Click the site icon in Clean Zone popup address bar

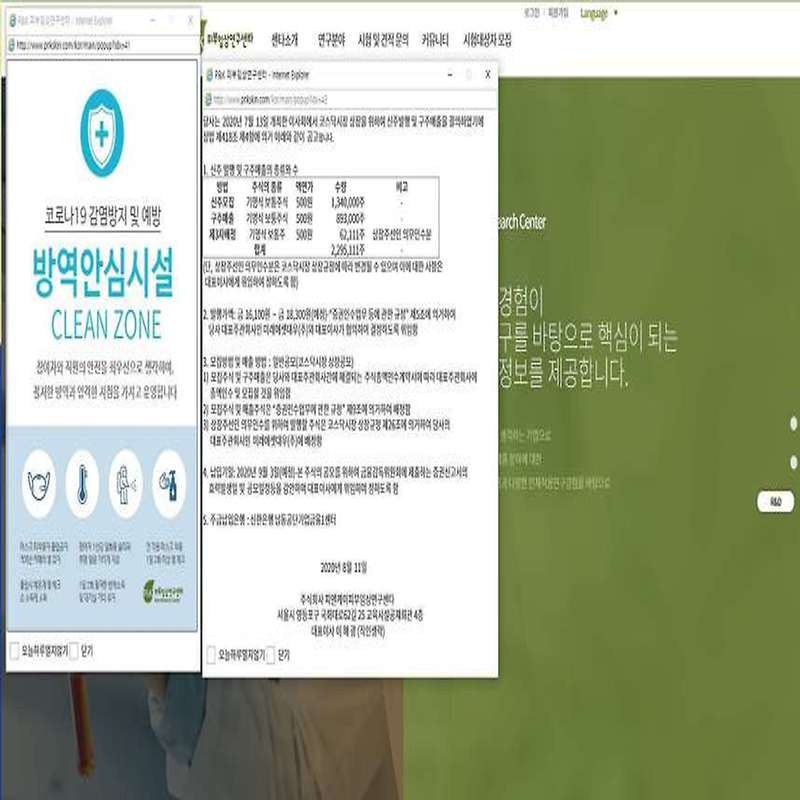click(12, 45)
